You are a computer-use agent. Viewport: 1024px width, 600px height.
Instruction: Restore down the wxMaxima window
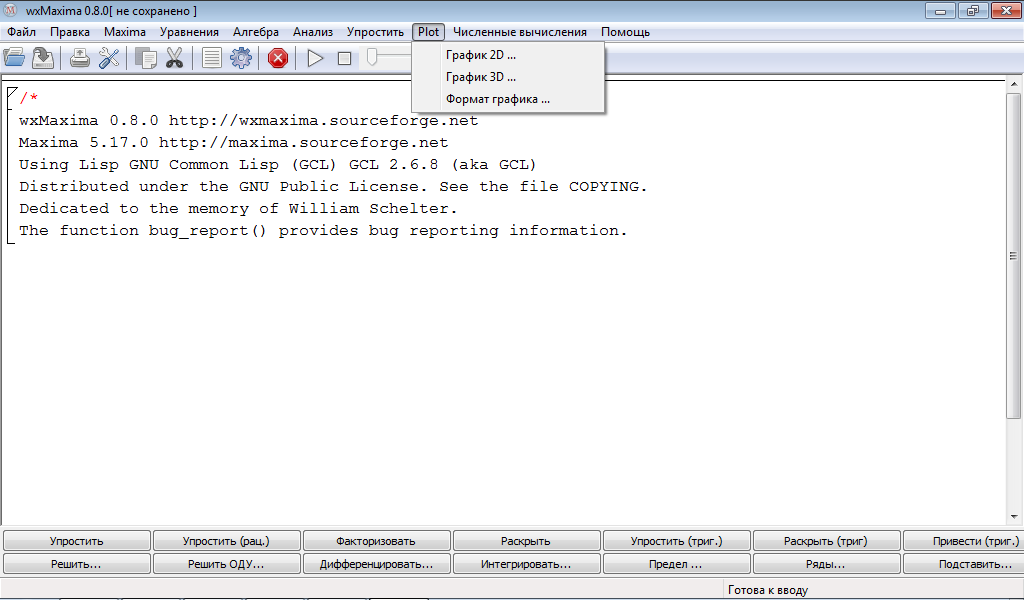973,10
